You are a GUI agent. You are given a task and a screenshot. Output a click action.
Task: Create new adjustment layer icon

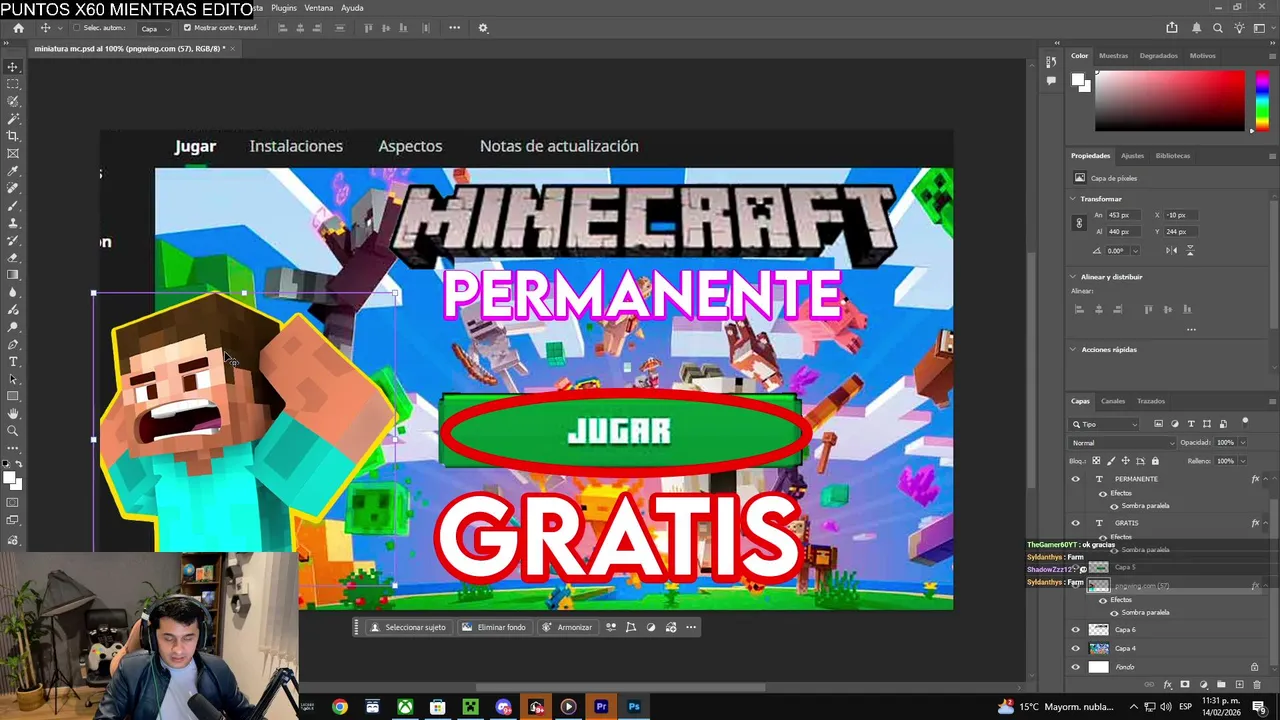(1203, 685)
